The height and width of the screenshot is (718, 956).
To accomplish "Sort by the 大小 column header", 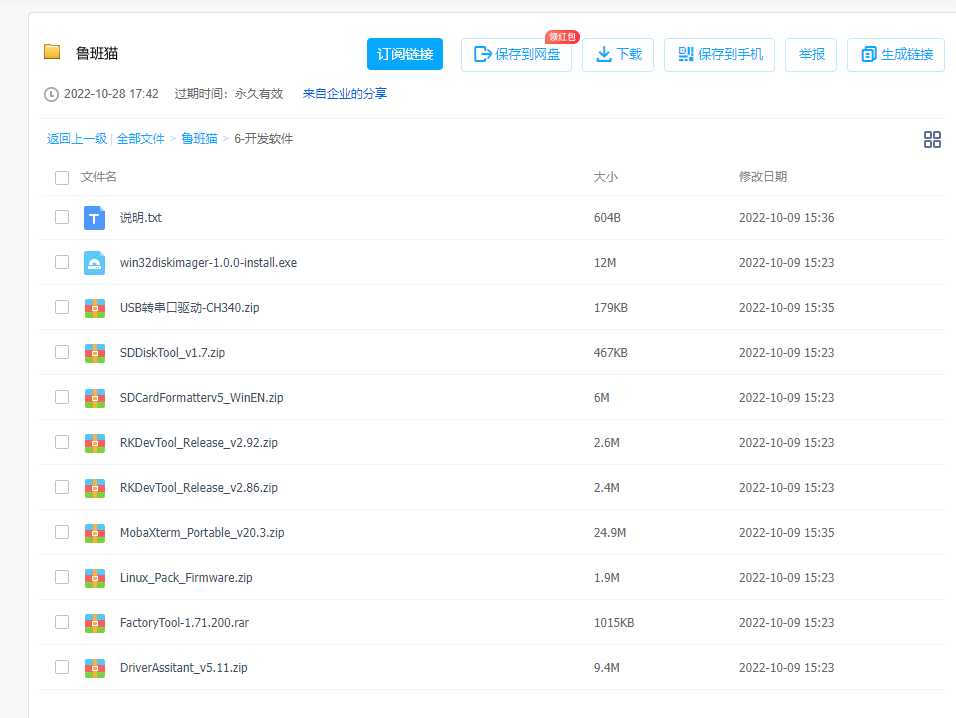I will pos(605,177).
